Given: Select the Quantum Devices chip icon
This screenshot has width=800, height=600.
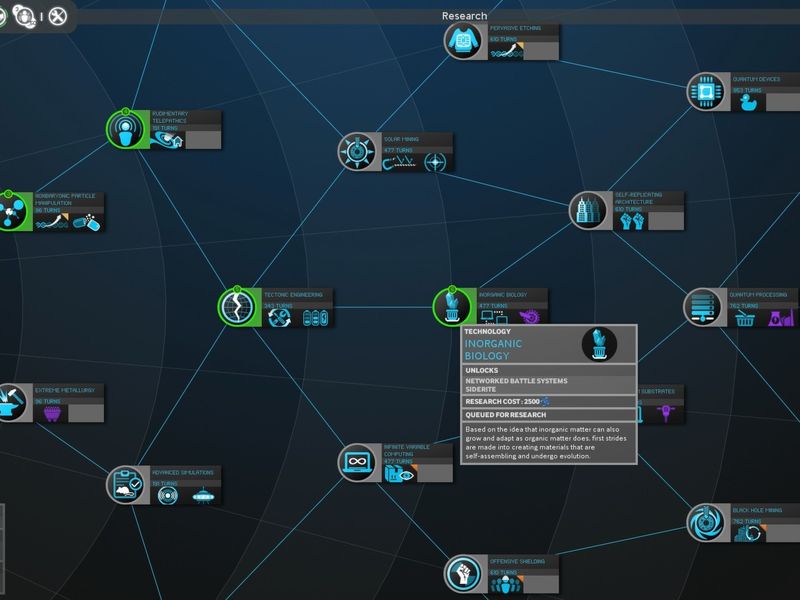Looking at the screenshot, I should point(706,92).
